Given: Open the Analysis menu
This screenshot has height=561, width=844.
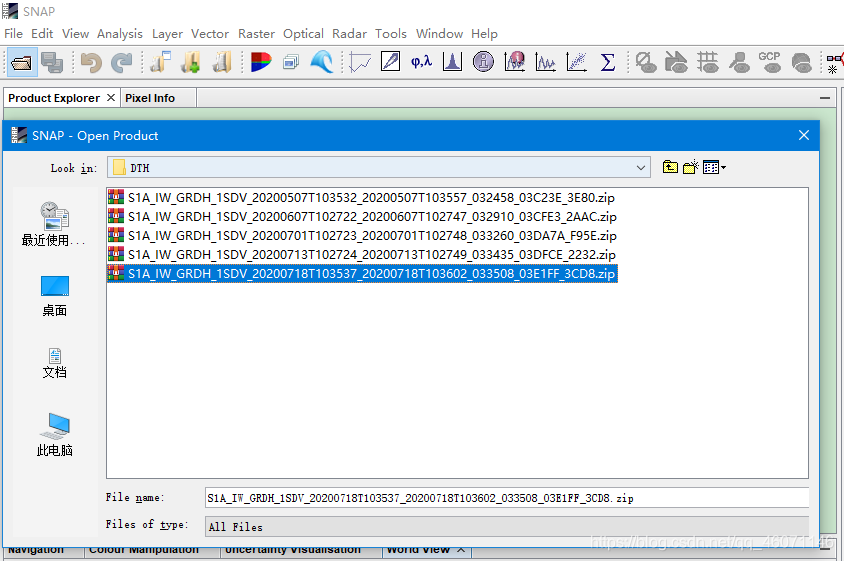Looking at the screenshot, I should tap(119, 33).
